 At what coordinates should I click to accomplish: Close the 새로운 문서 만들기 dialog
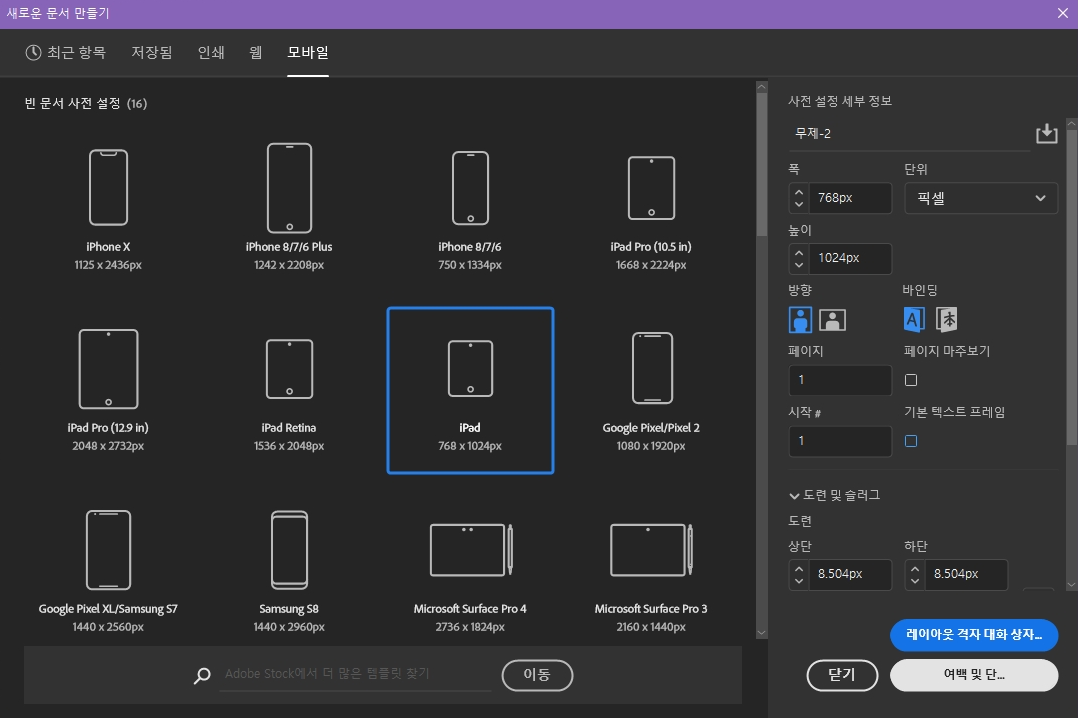click(1063, 13)
